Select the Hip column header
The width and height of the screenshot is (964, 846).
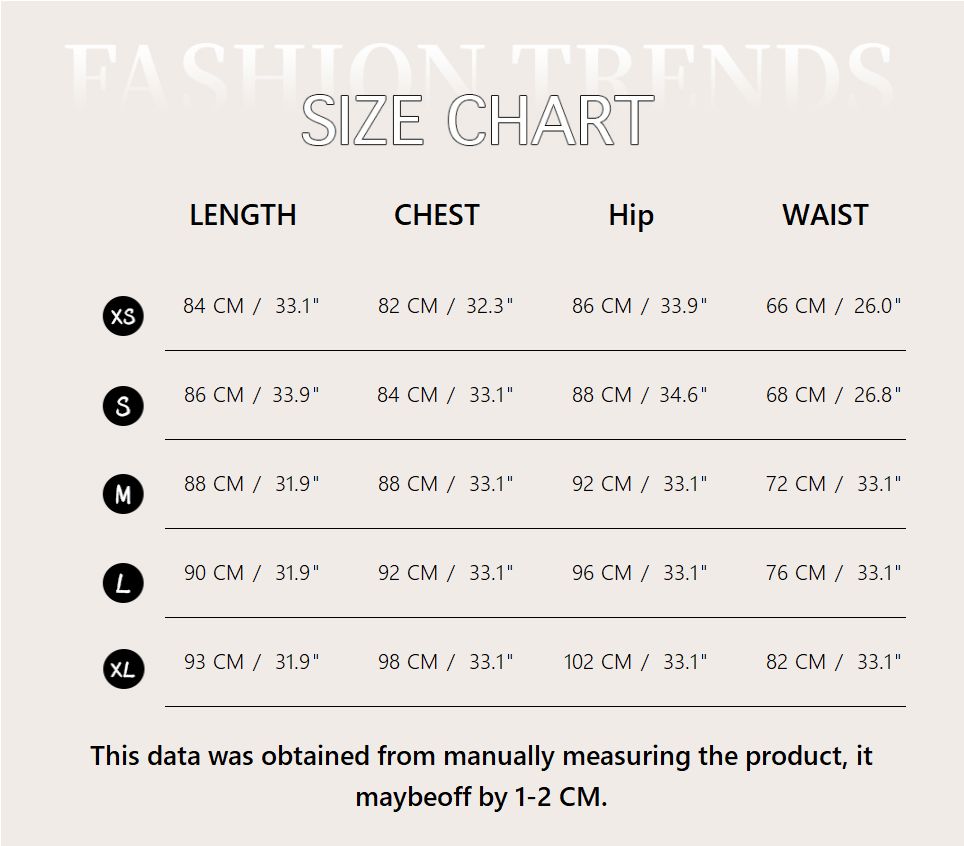[x=631, y=215]
